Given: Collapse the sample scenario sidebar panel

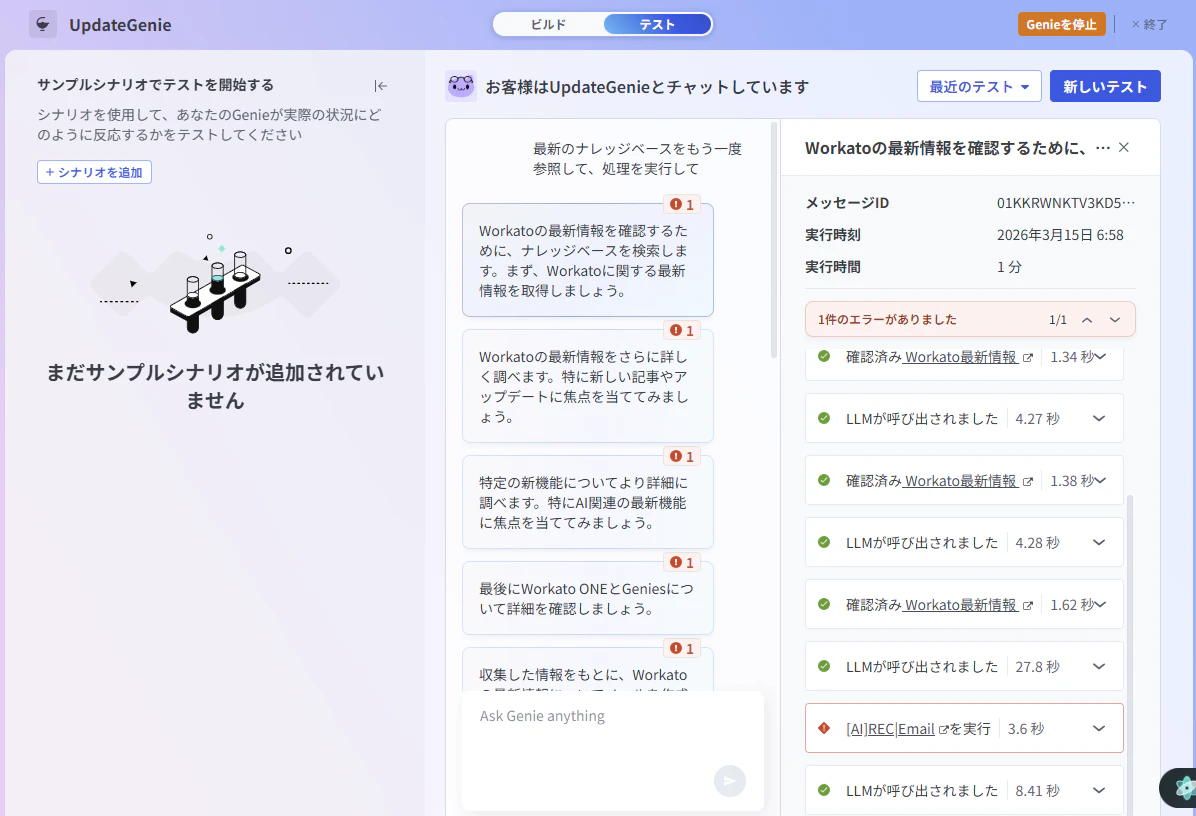Looking at the screenshot, I should coord(381,86).
